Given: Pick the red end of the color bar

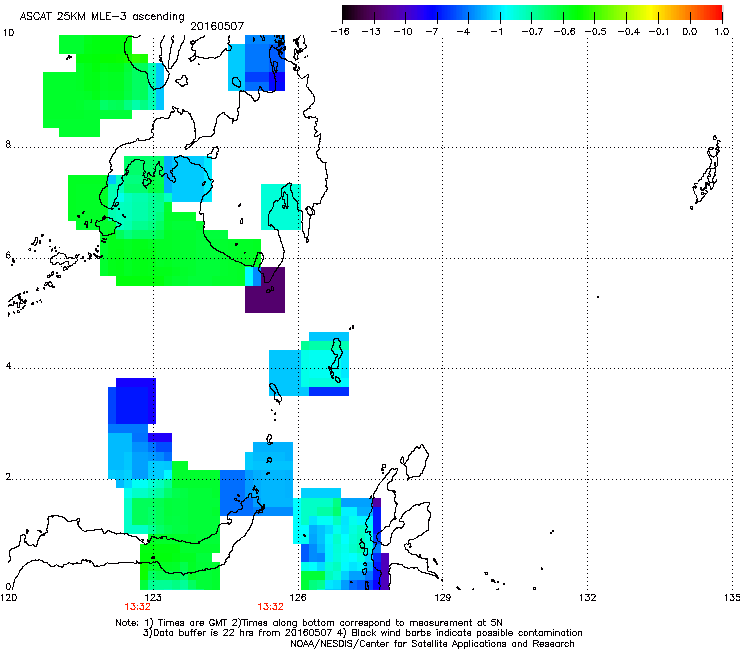Looking at the screenshot, I should point(716,12).
